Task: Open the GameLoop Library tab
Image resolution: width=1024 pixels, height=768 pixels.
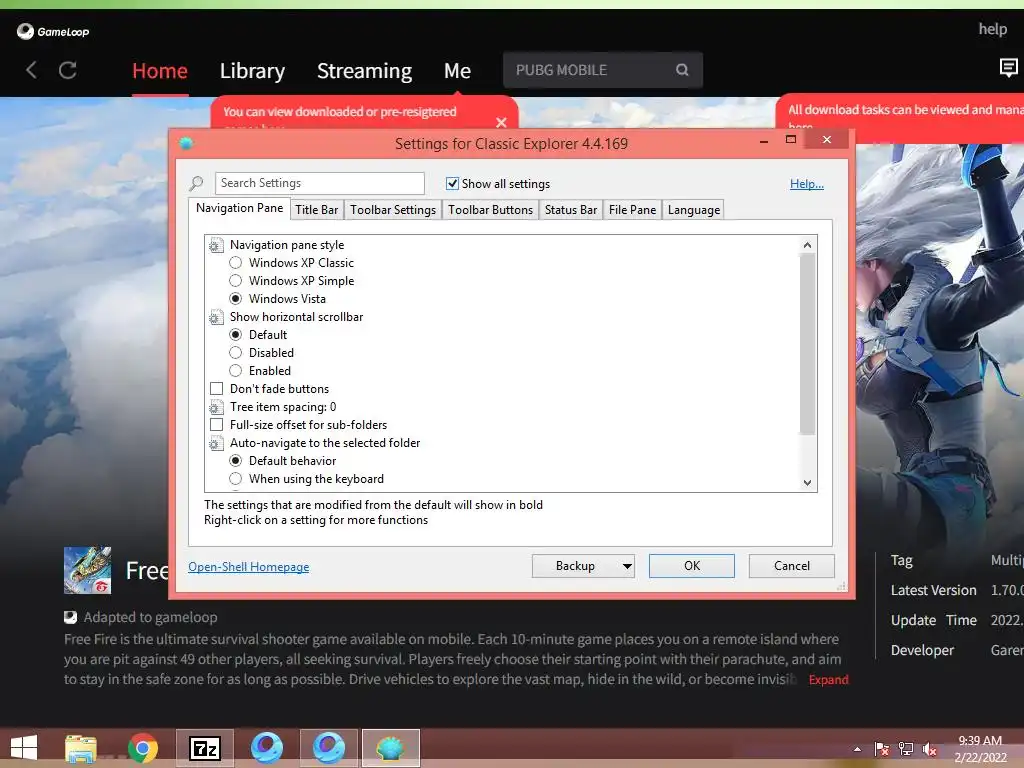Action: tap(252, 71)
